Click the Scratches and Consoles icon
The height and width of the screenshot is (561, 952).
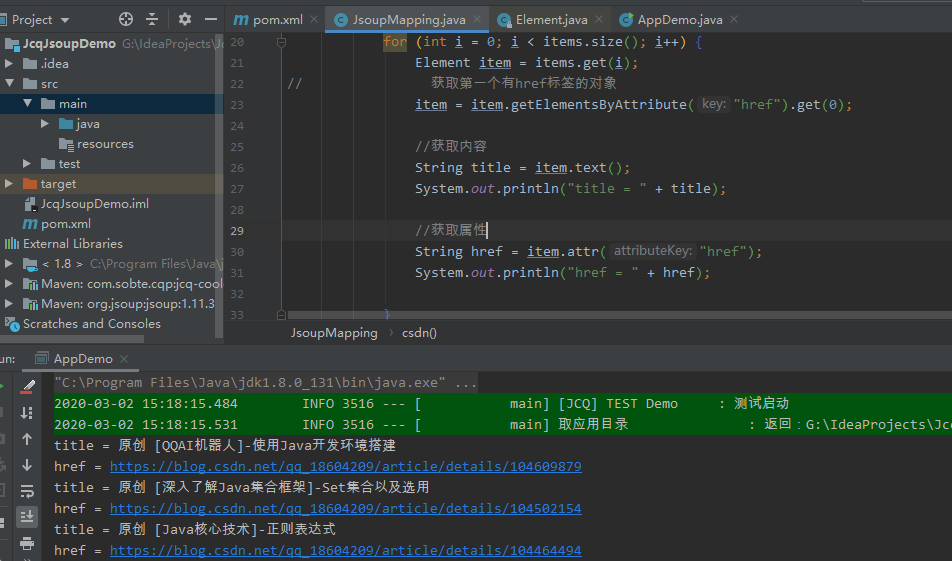coord(12,324)
